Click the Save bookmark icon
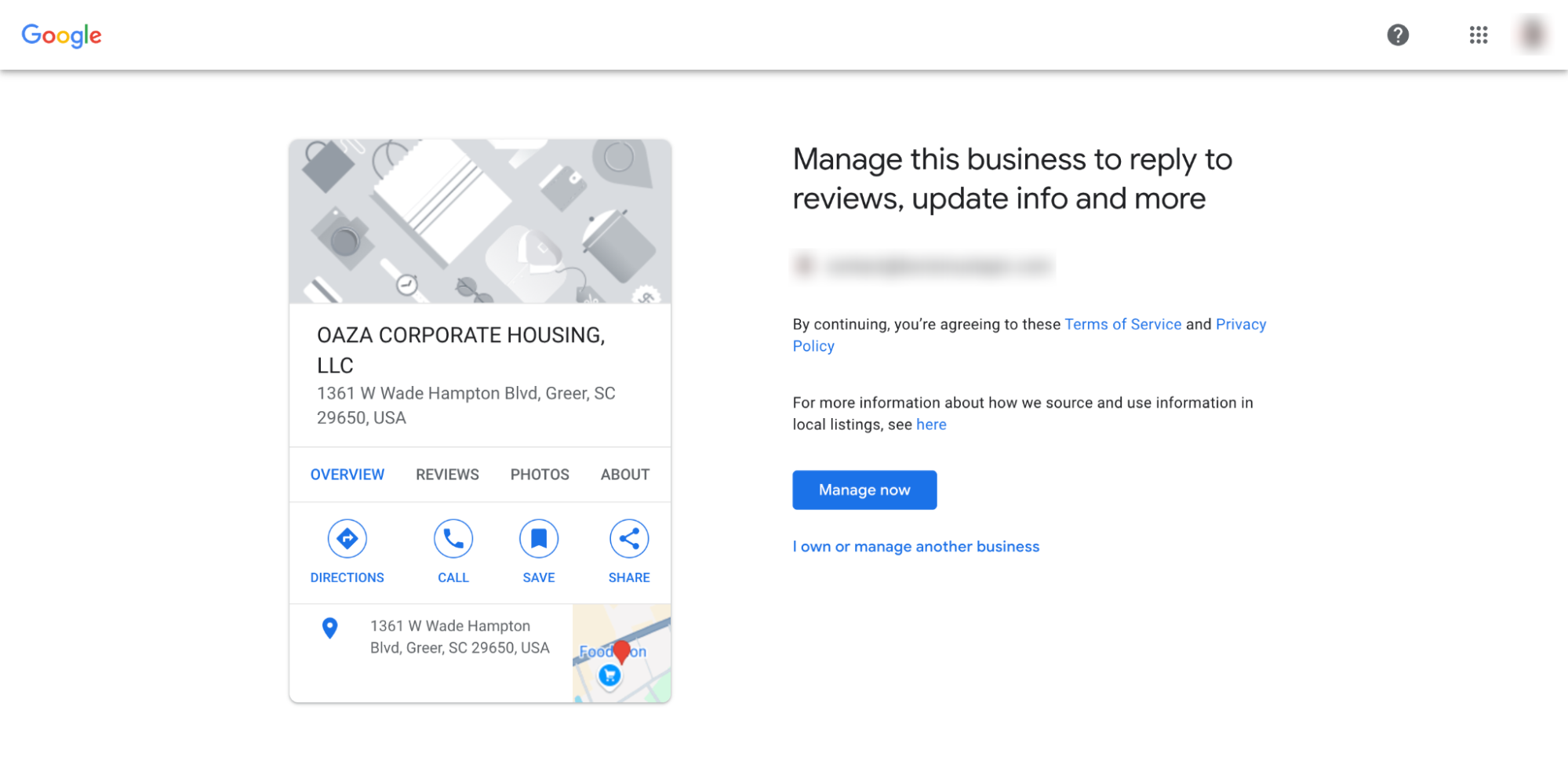The height and width of the screenshot is (761, 1568). pyautogui.click(x=539, y=538)
